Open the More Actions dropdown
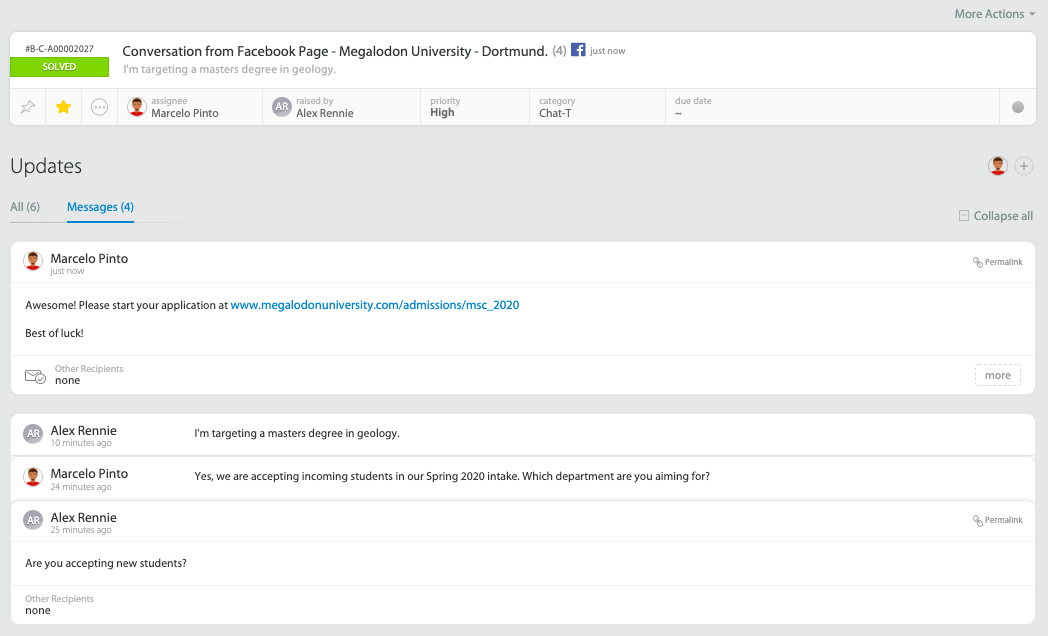The width and height of the screenshot is (1048, 636). (995, 13)
